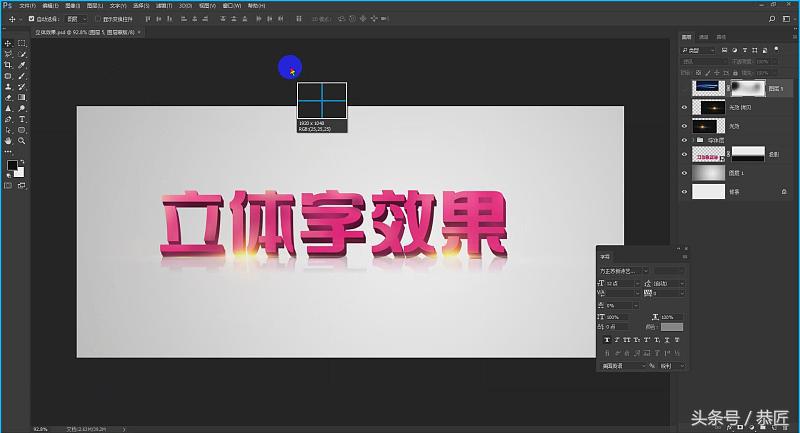800x433 pixels.
Task: Swap foreground and background colors
Action: (22, 162)
